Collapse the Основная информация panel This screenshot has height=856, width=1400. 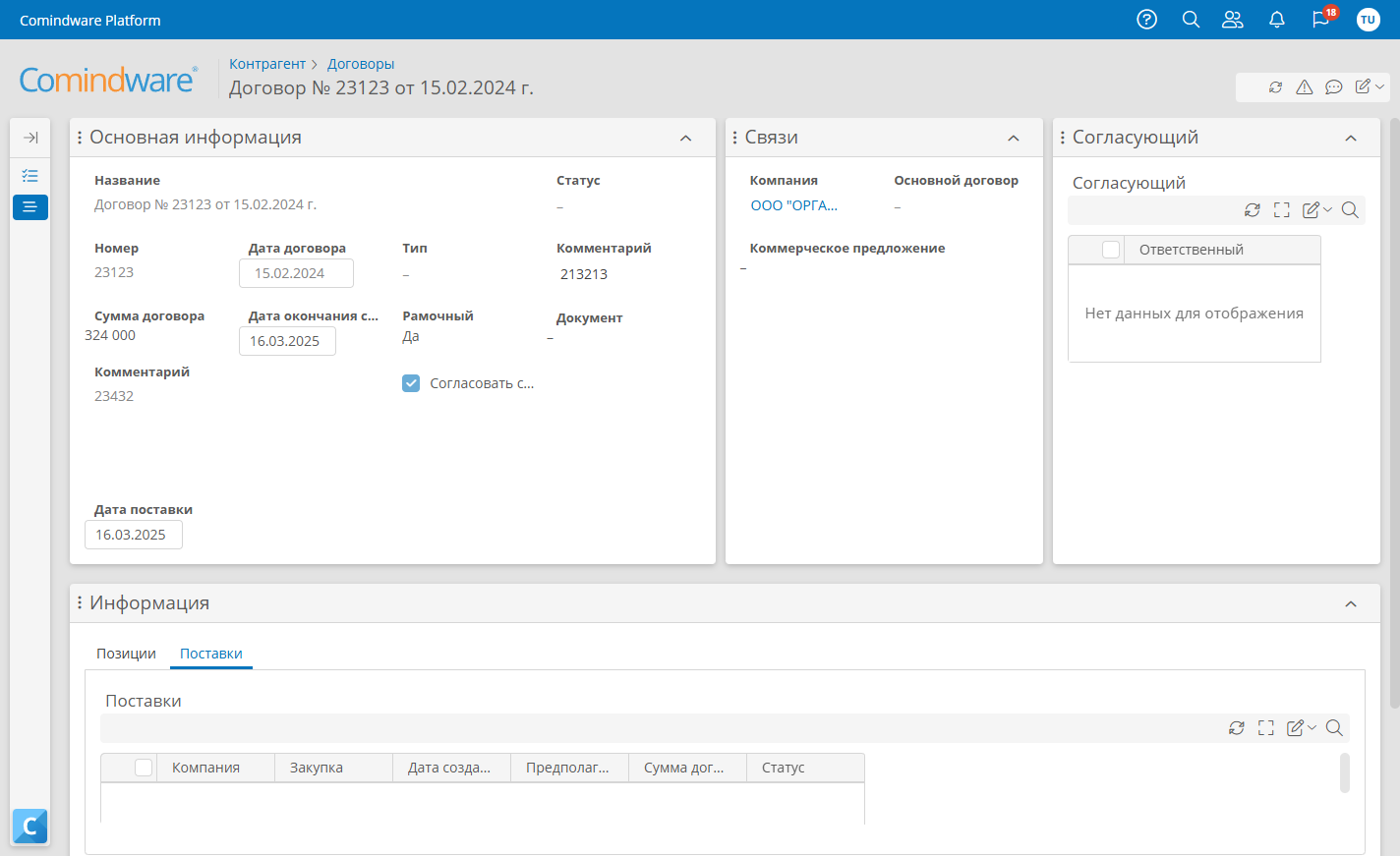point(685,139)
